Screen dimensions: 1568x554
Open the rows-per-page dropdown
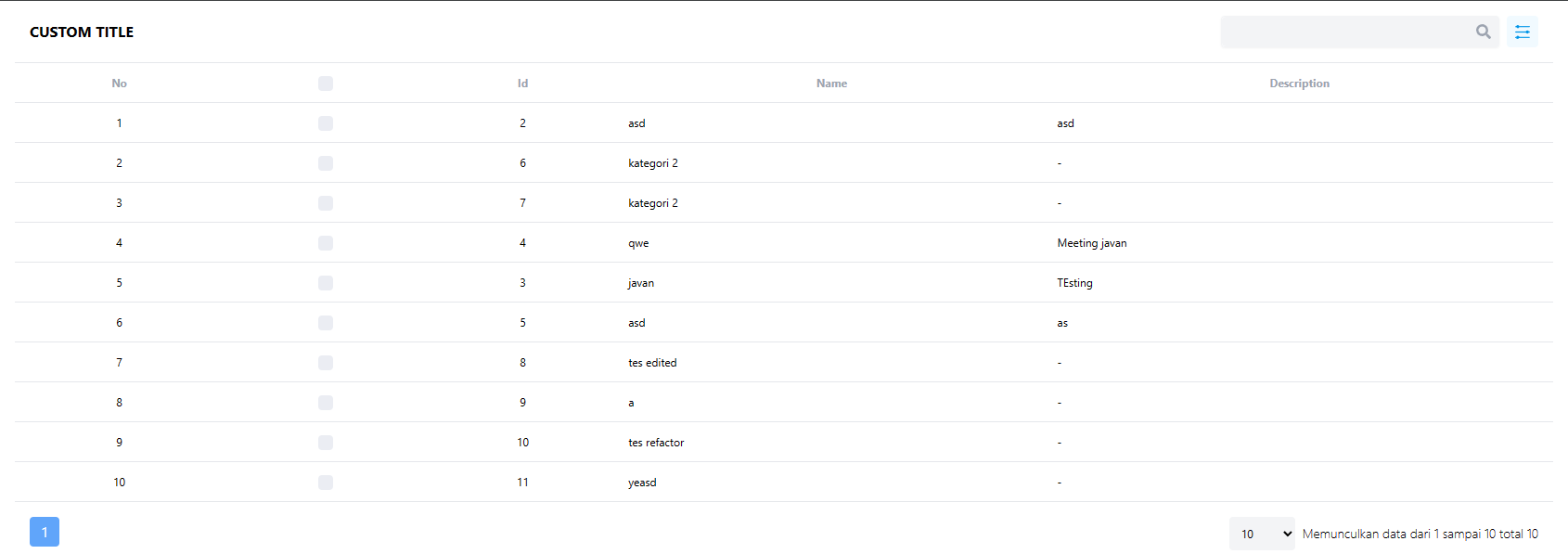pyautogui.click(x=1262, y=534)
